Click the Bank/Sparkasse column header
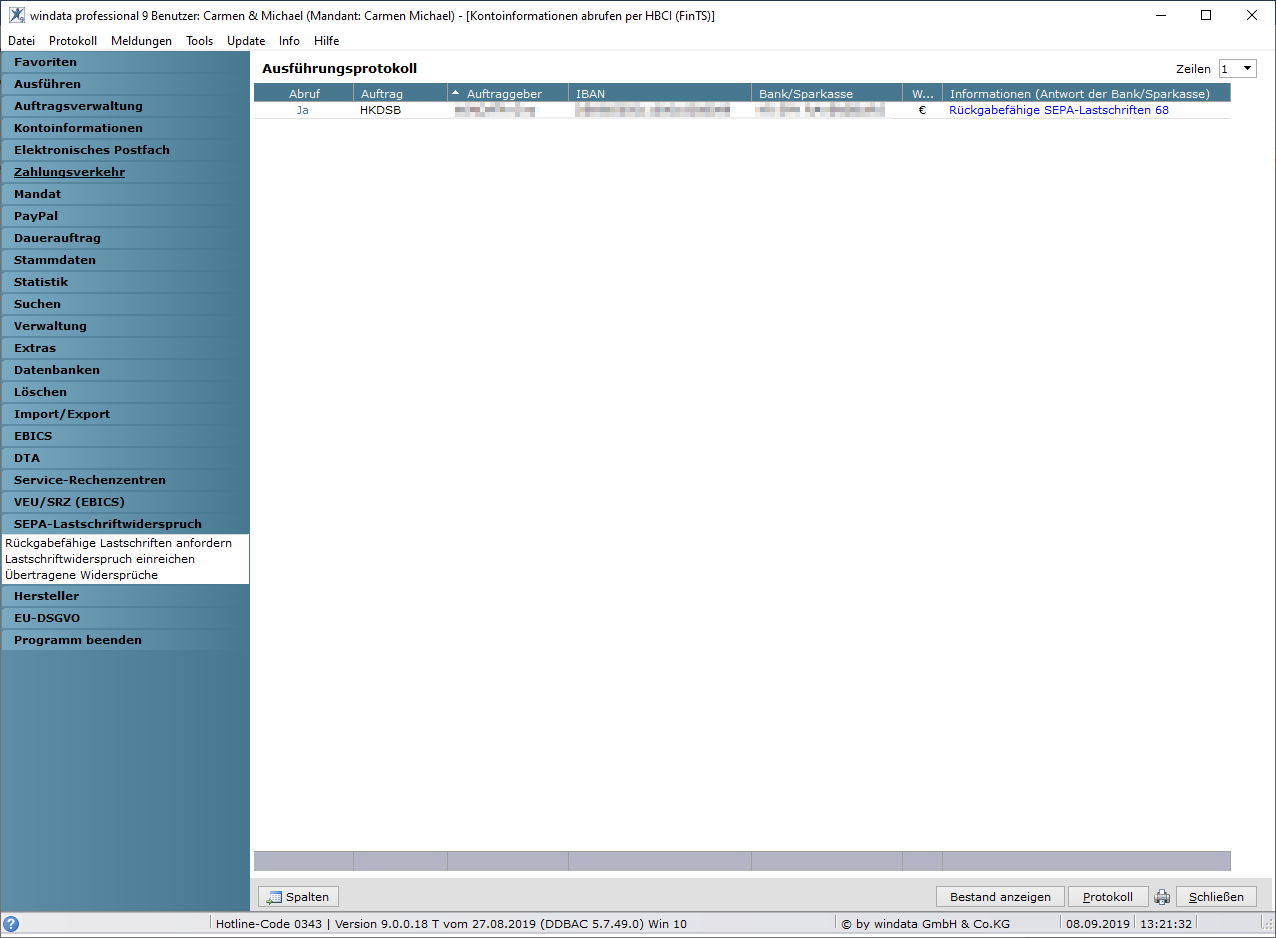This screenshot has height=938, width=1276. coord(827,93)
